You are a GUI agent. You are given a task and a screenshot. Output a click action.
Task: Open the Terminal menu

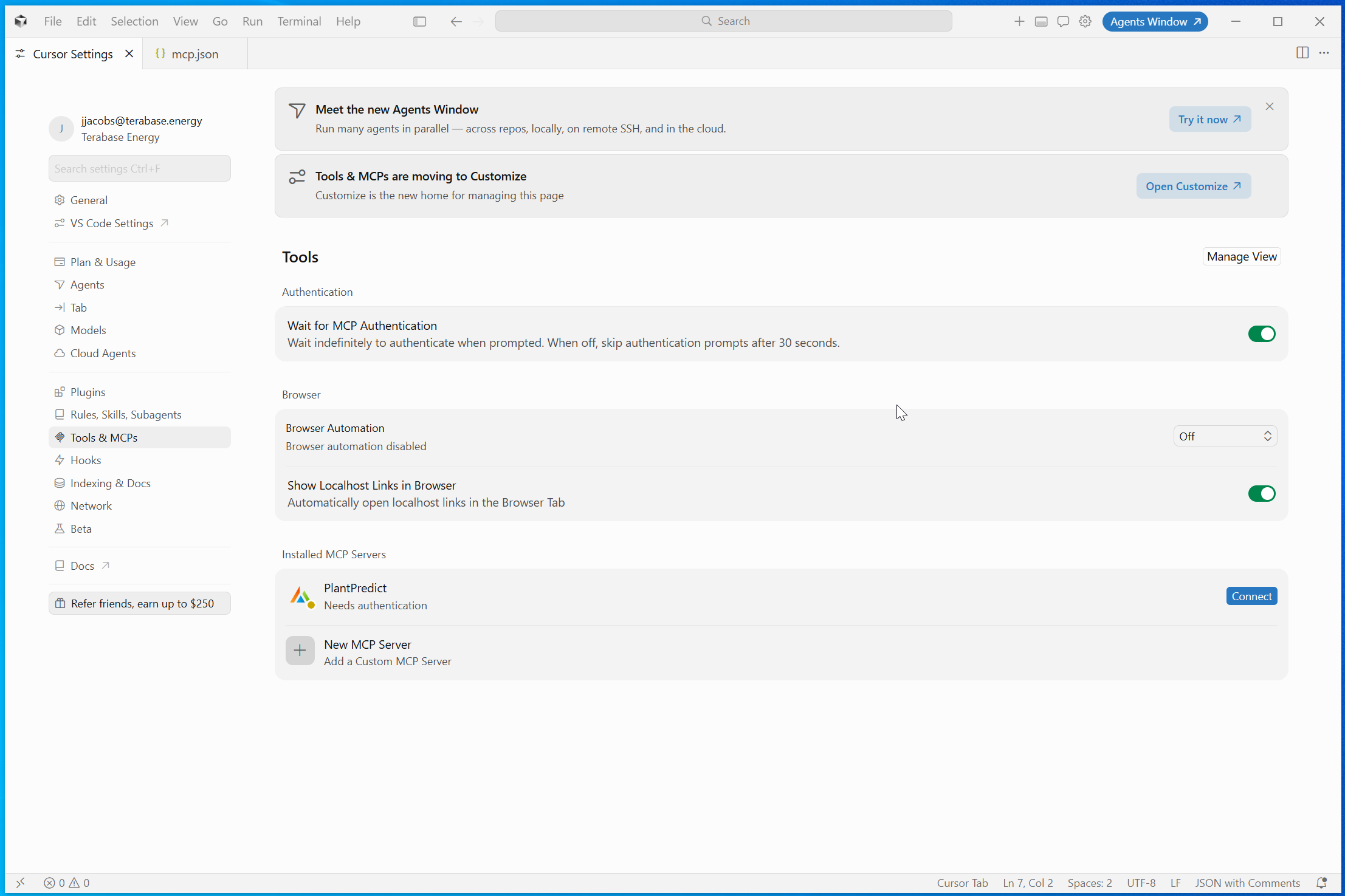pyautogui.click(x=299, y=21)
